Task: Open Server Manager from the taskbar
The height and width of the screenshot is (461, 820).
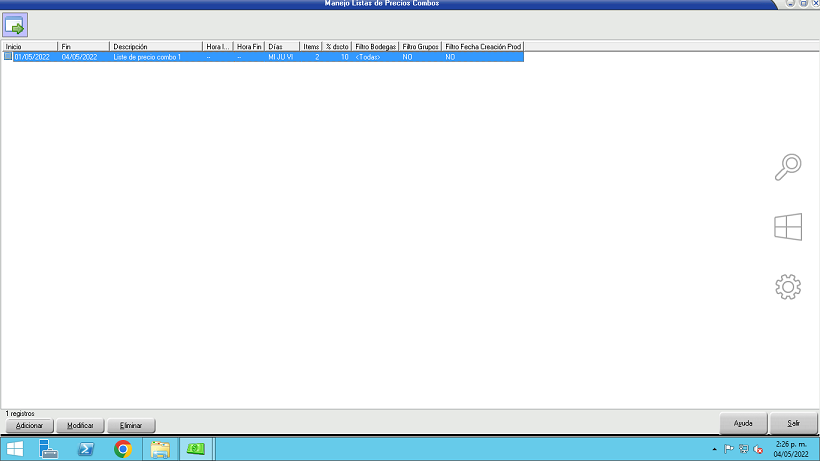Action: 50,449
